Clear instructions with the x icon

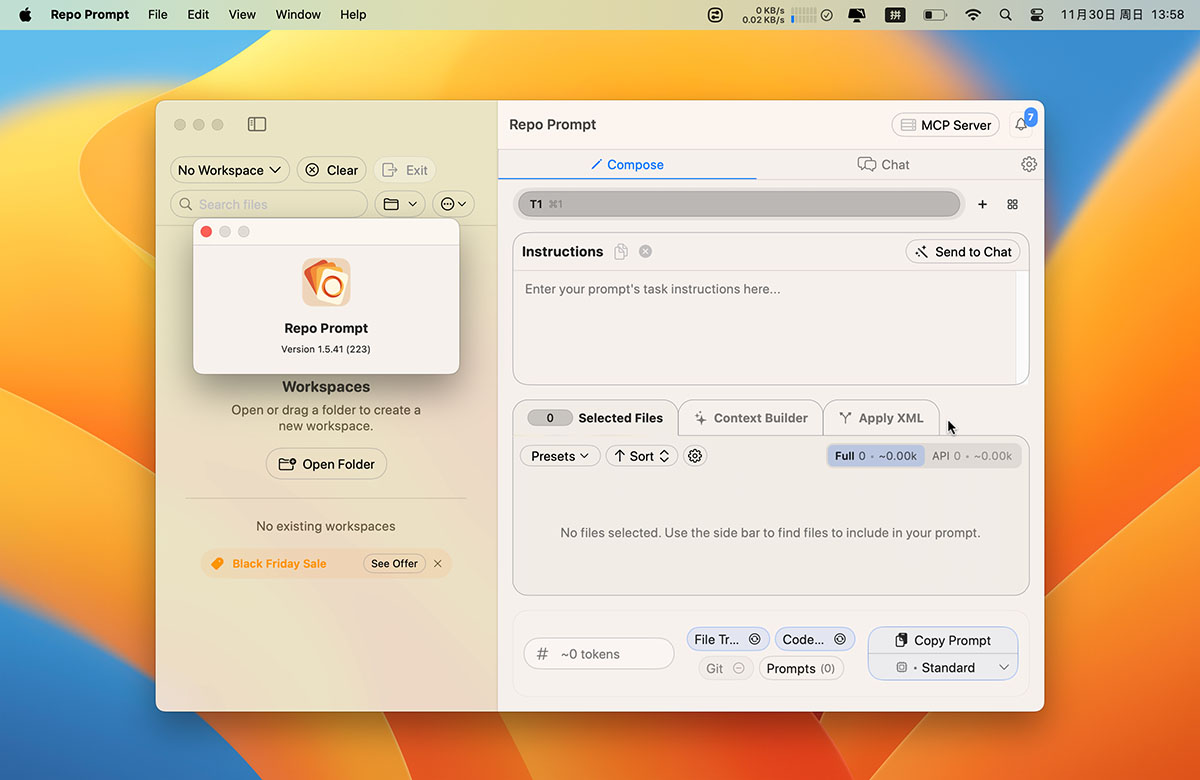(646, 252)
